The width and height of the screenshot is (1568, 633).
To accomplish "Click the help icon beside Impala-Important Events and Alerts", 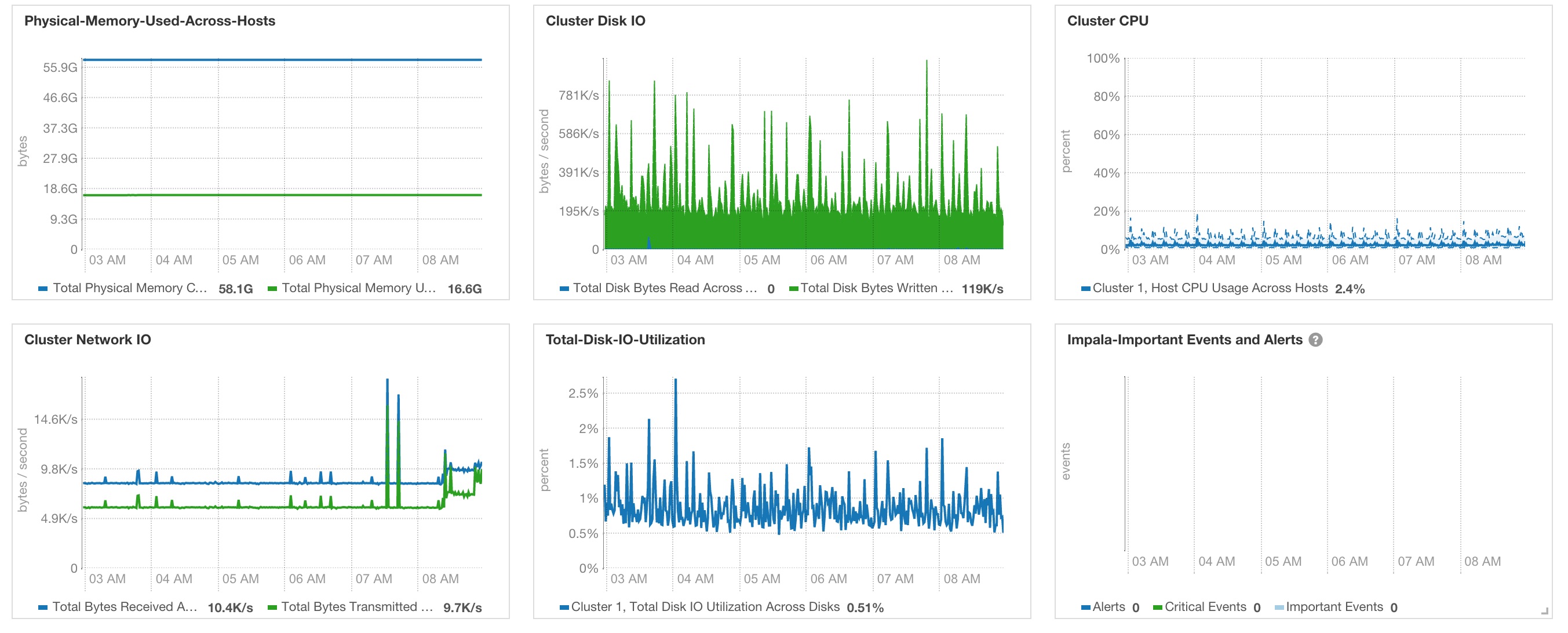I will (1315, 340).
